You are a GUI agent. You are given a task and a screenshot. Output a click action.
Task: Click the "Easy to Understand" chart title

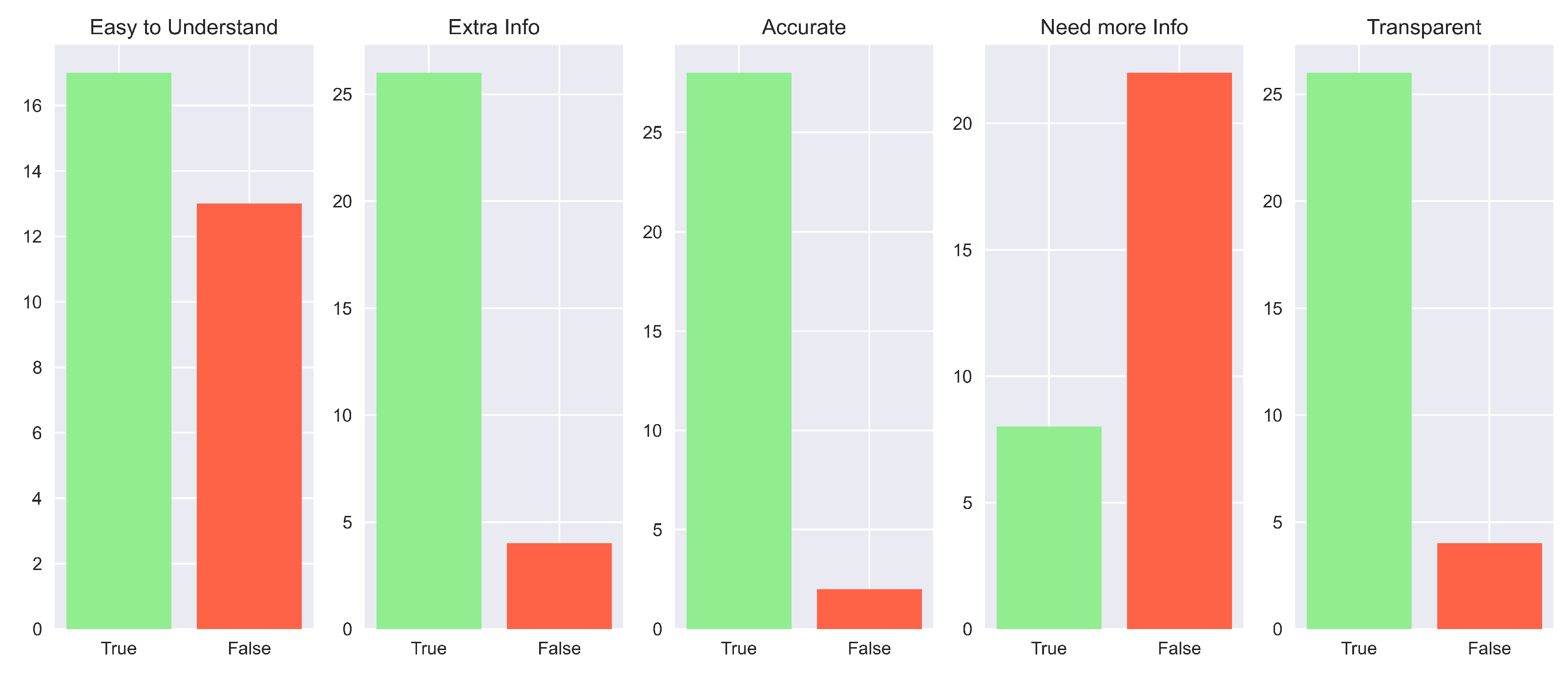point(184,27)
